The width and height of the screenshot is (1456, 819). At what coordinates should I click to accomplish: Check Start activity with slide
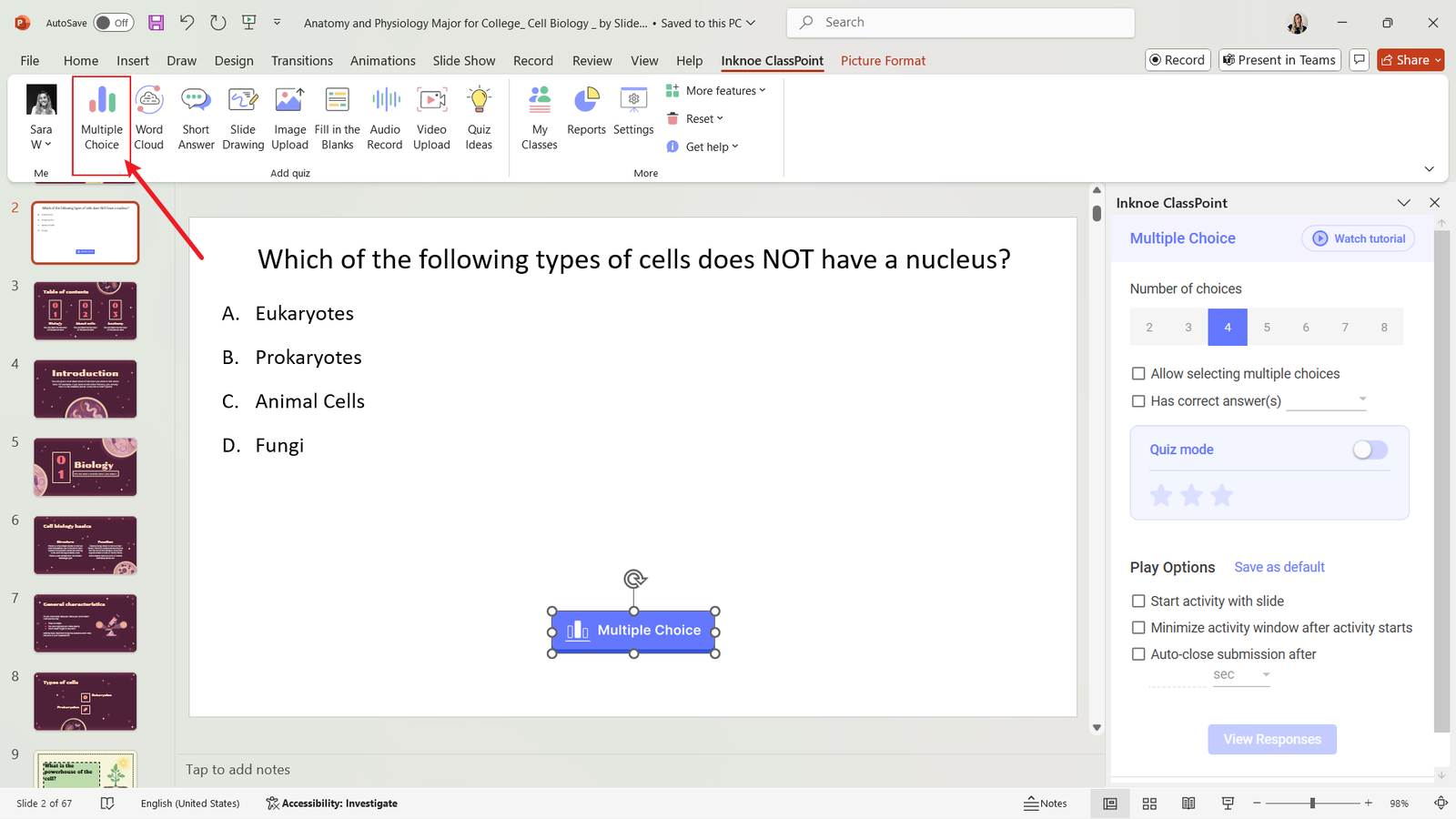[1138, 602]
